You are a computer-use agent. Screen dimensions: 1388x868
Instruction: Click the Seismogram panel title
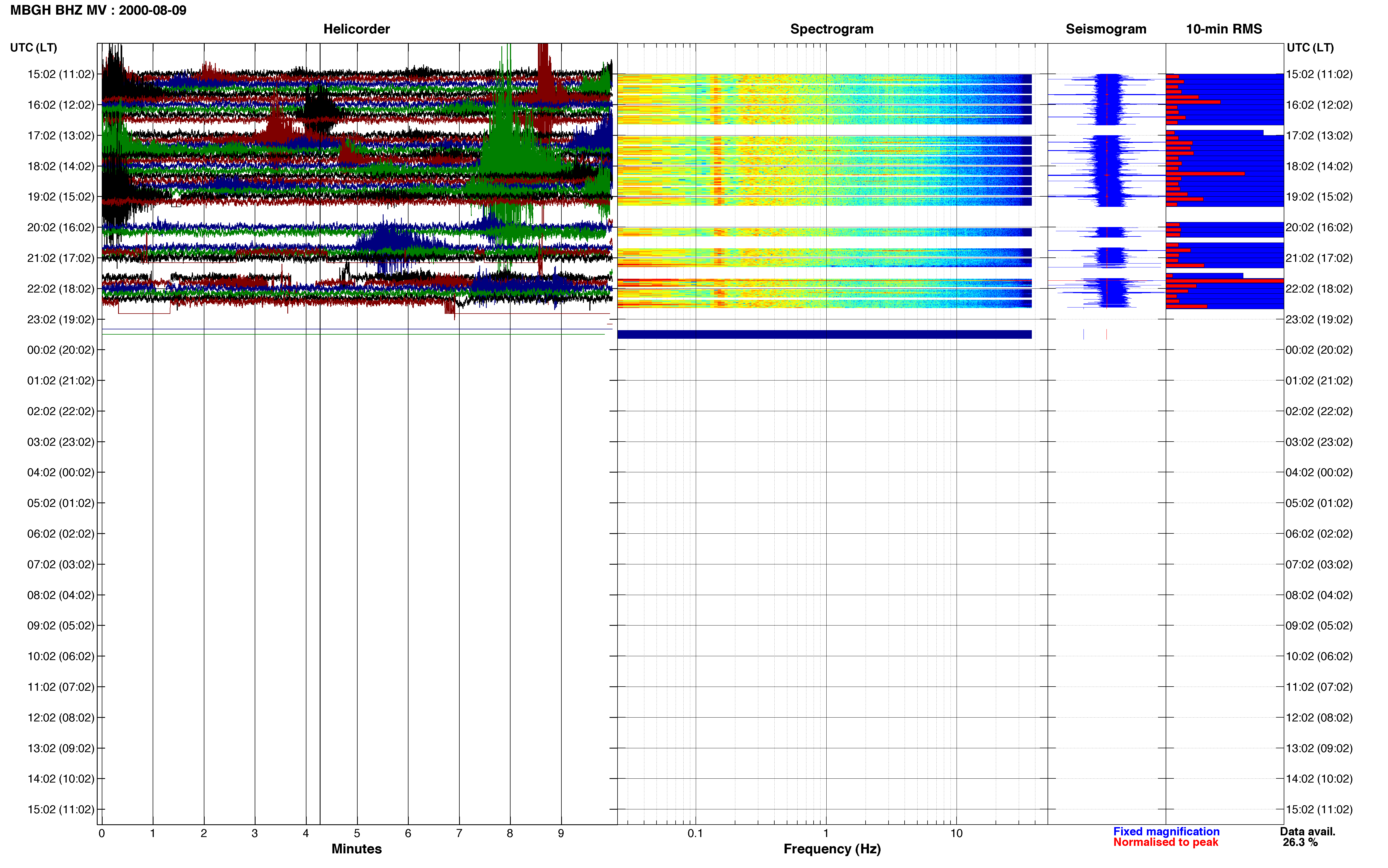tap(1106, 29)
